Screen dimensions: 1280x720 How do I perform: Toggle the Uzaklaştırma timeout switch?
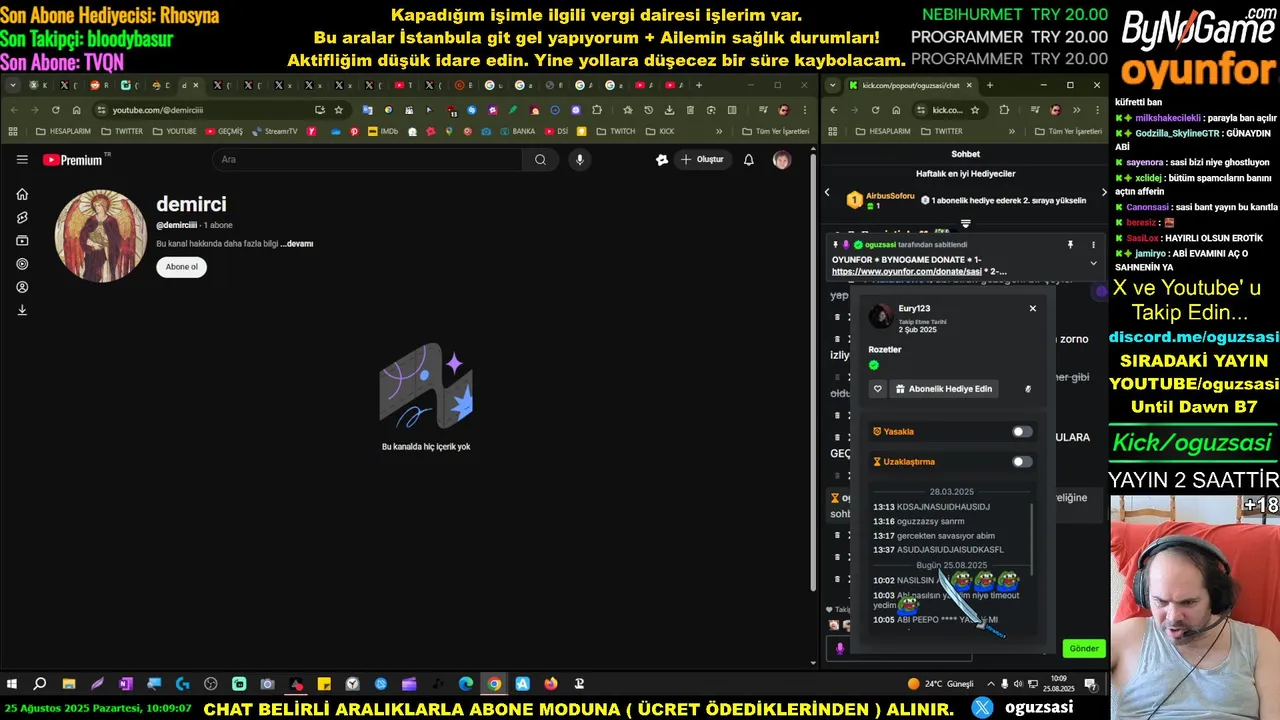click(x=1022, y=462)
